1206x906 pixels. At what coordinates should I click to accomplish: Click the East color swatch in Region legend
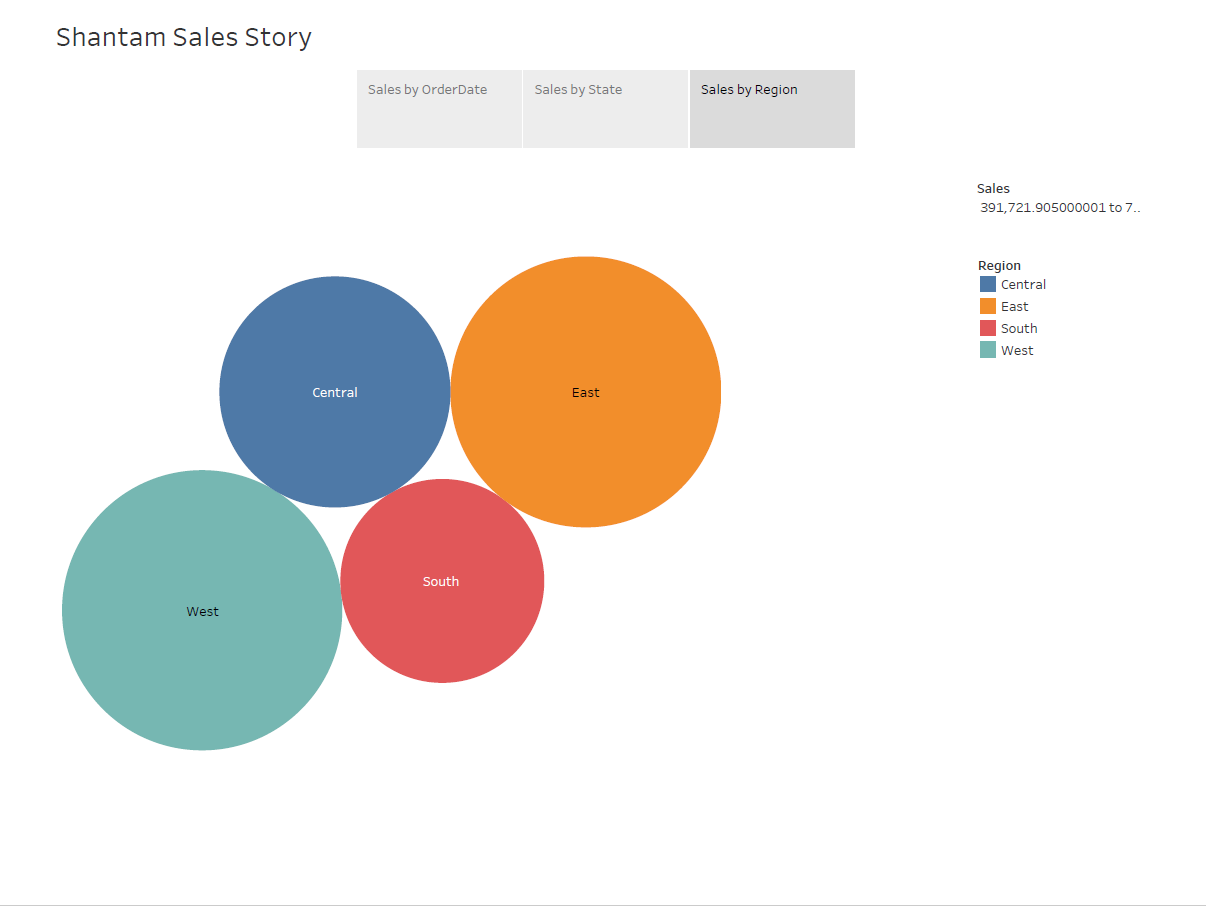(x=986, y=306)
